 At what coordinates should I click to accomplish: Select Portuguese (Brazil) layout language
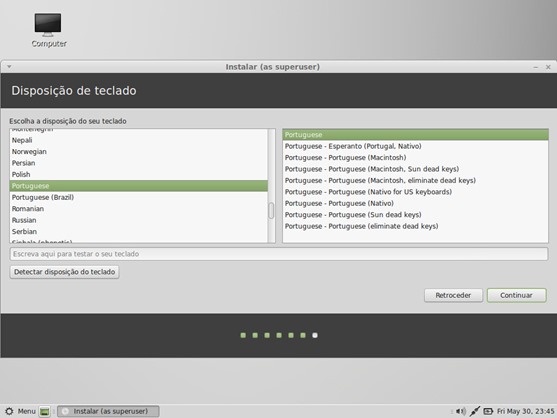(139, 197)
